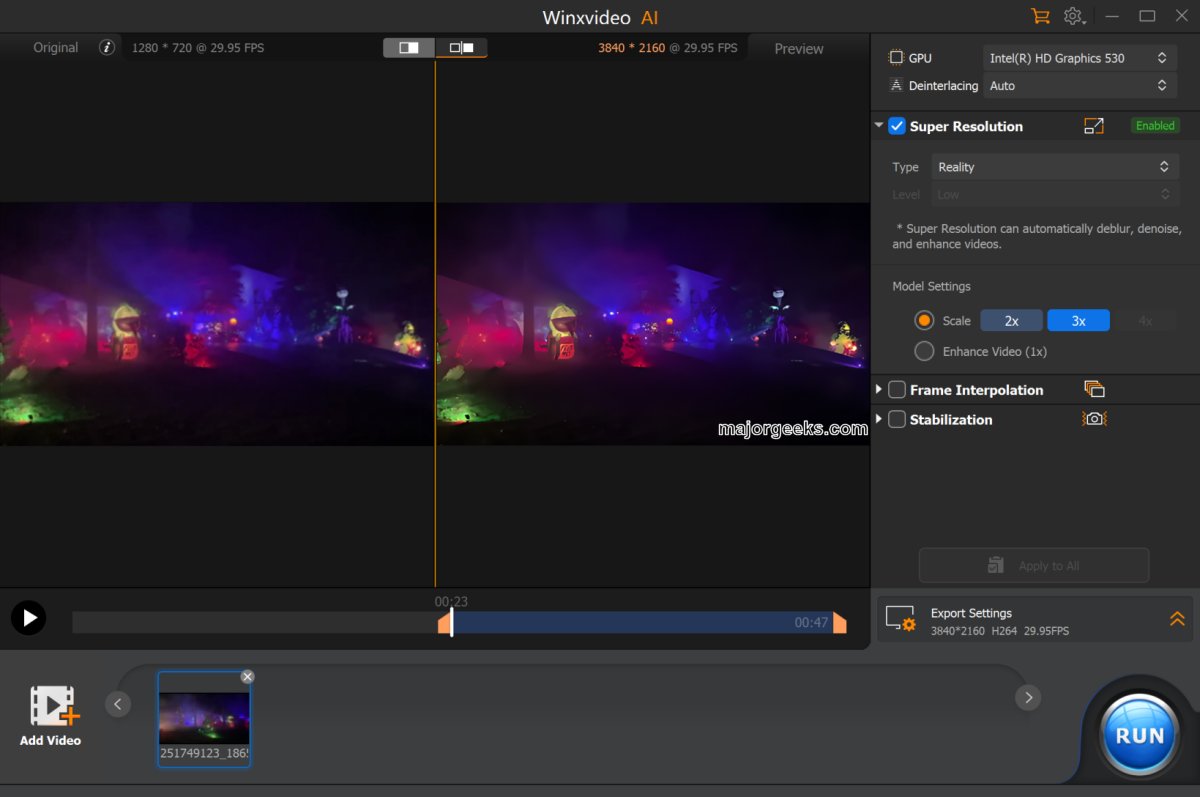The height and width of the screenshot is (797, 1200).
Task: Open the GPU selection dropdown
Action: point(1080,58)
